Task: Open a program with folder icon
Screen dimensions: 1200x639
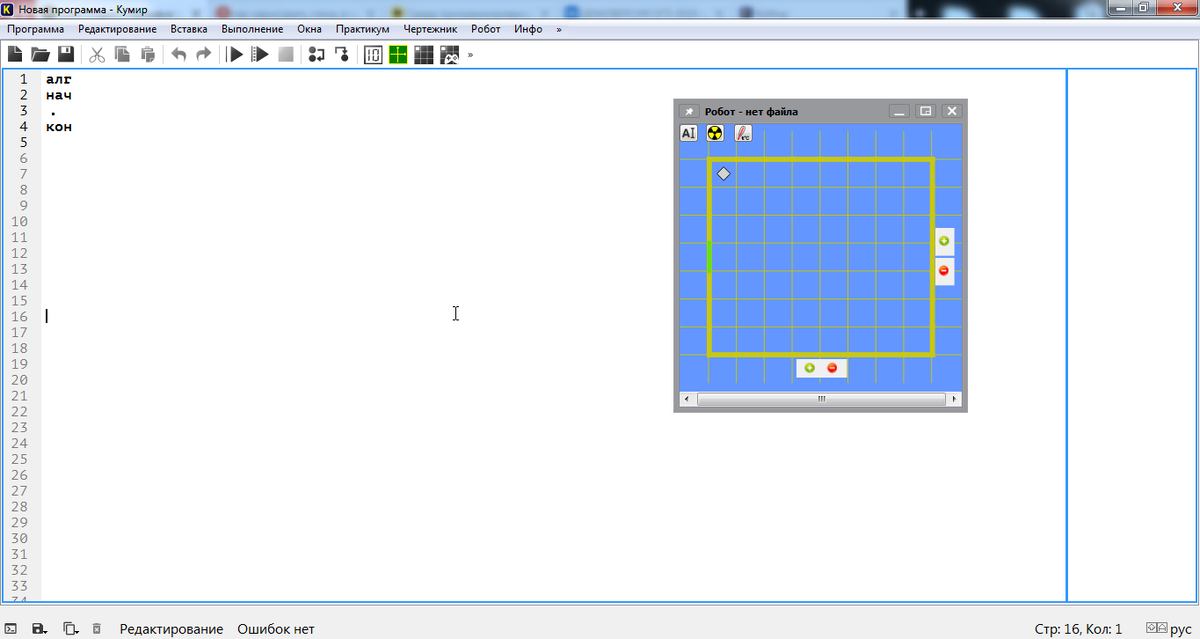Action: click(40, 54)
